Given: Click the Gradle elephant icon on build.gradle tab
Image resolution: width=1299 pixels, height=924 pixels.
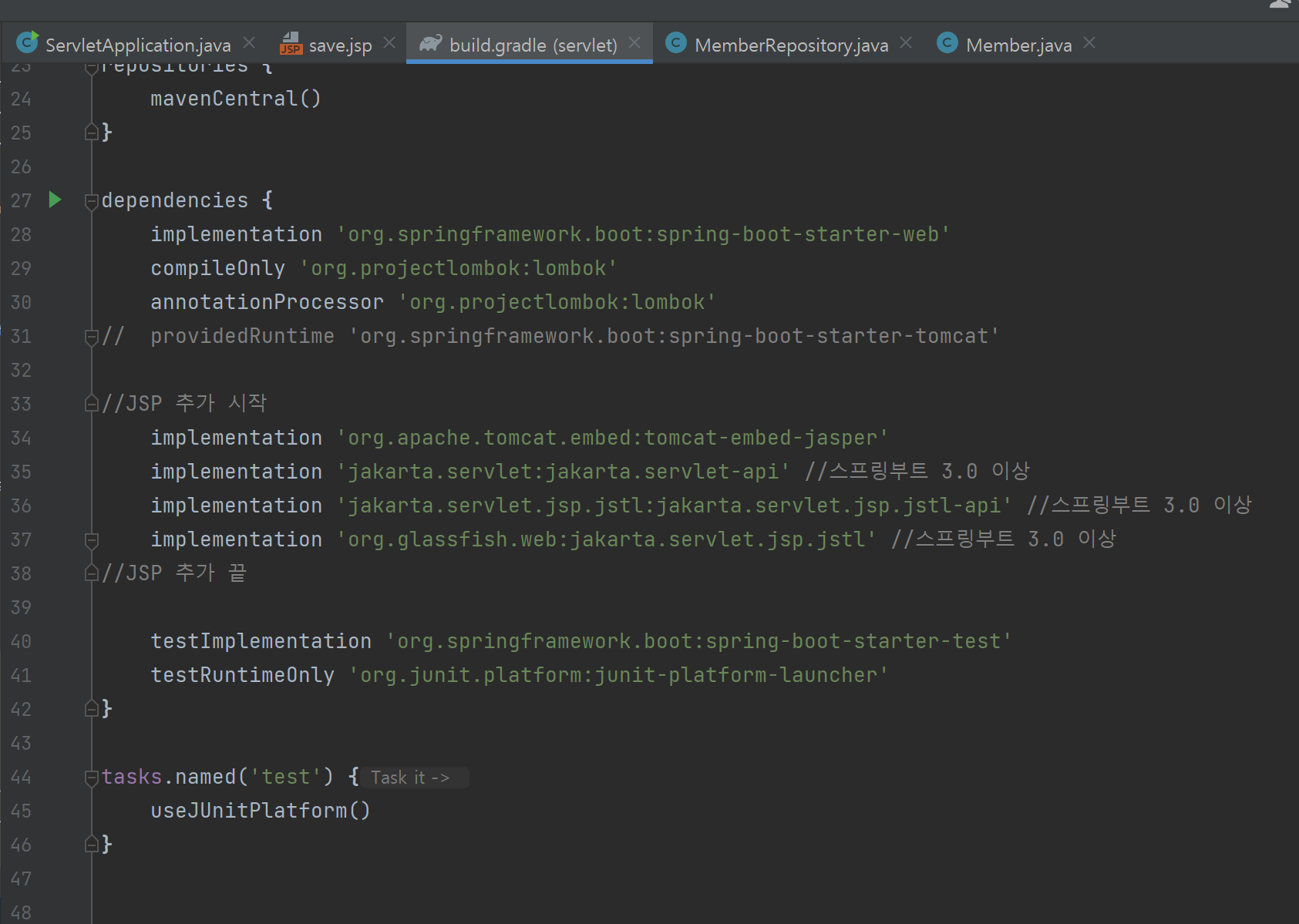Looking at the screenshot, I should (x=430, y=43).
